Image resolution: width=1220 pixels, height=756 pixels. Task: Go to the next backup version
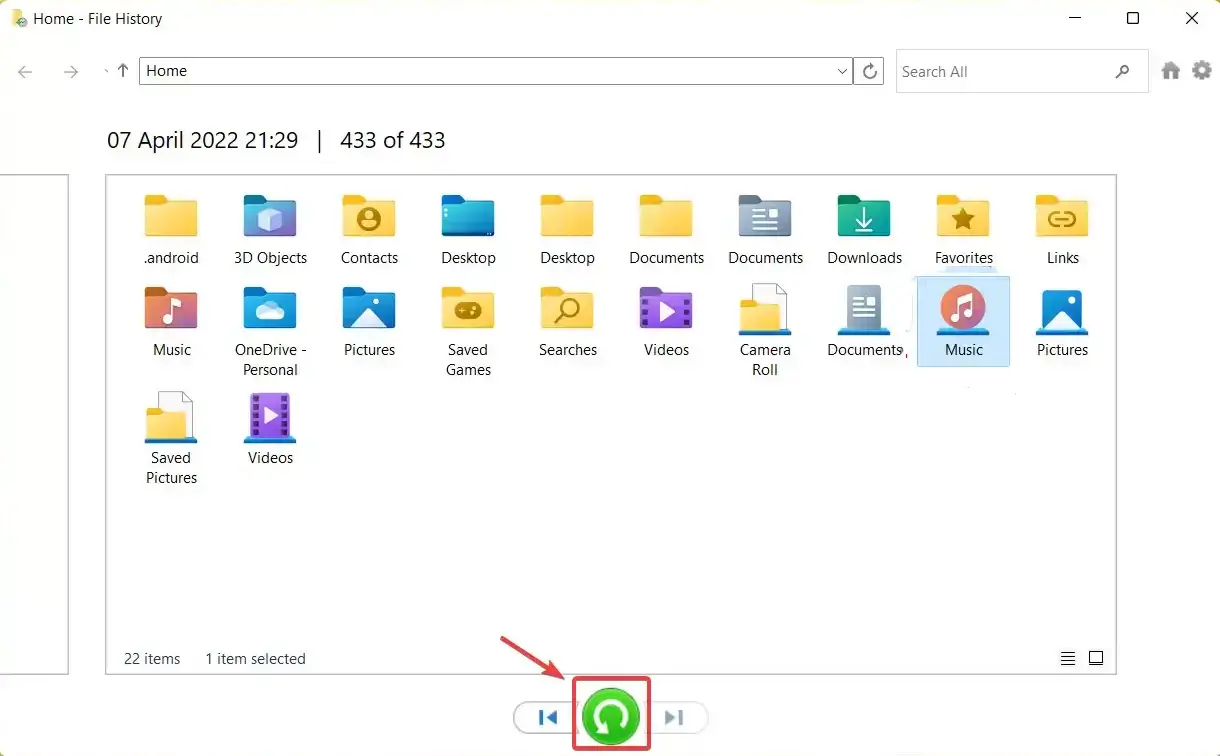tap(674, 717)
